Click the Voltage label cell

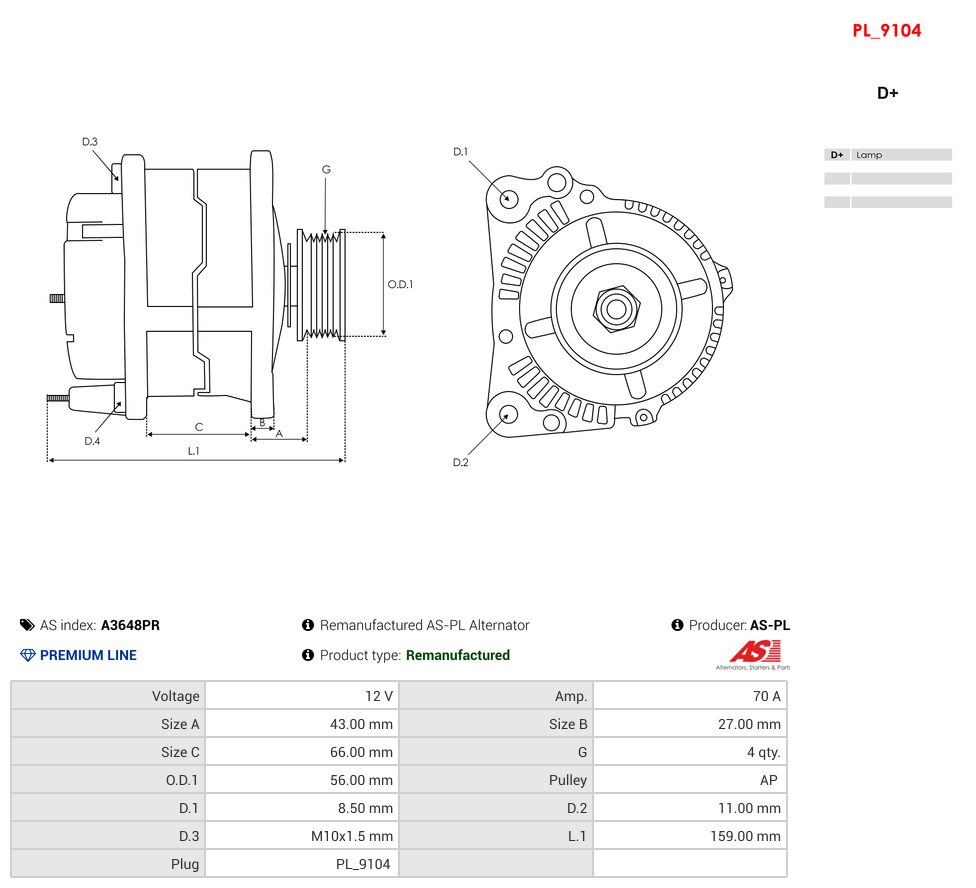click(x=108, y=696)
